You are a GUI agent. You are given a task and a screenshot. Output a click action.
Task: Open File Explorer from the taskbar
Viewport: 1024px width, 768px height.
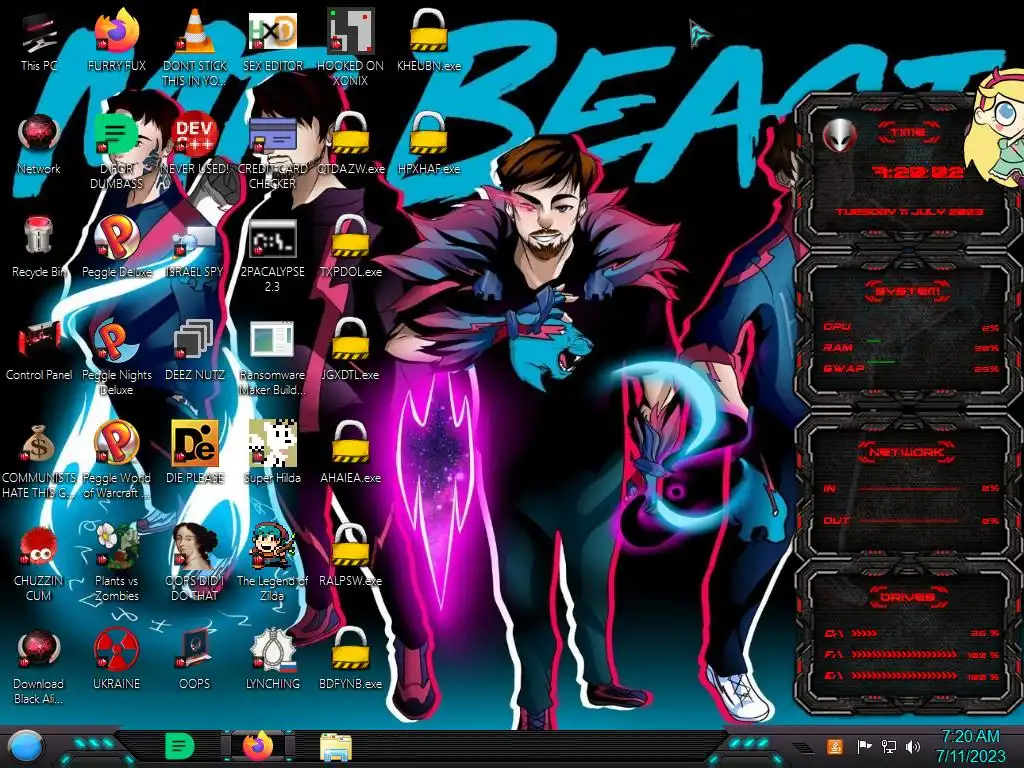pos(336,747)
